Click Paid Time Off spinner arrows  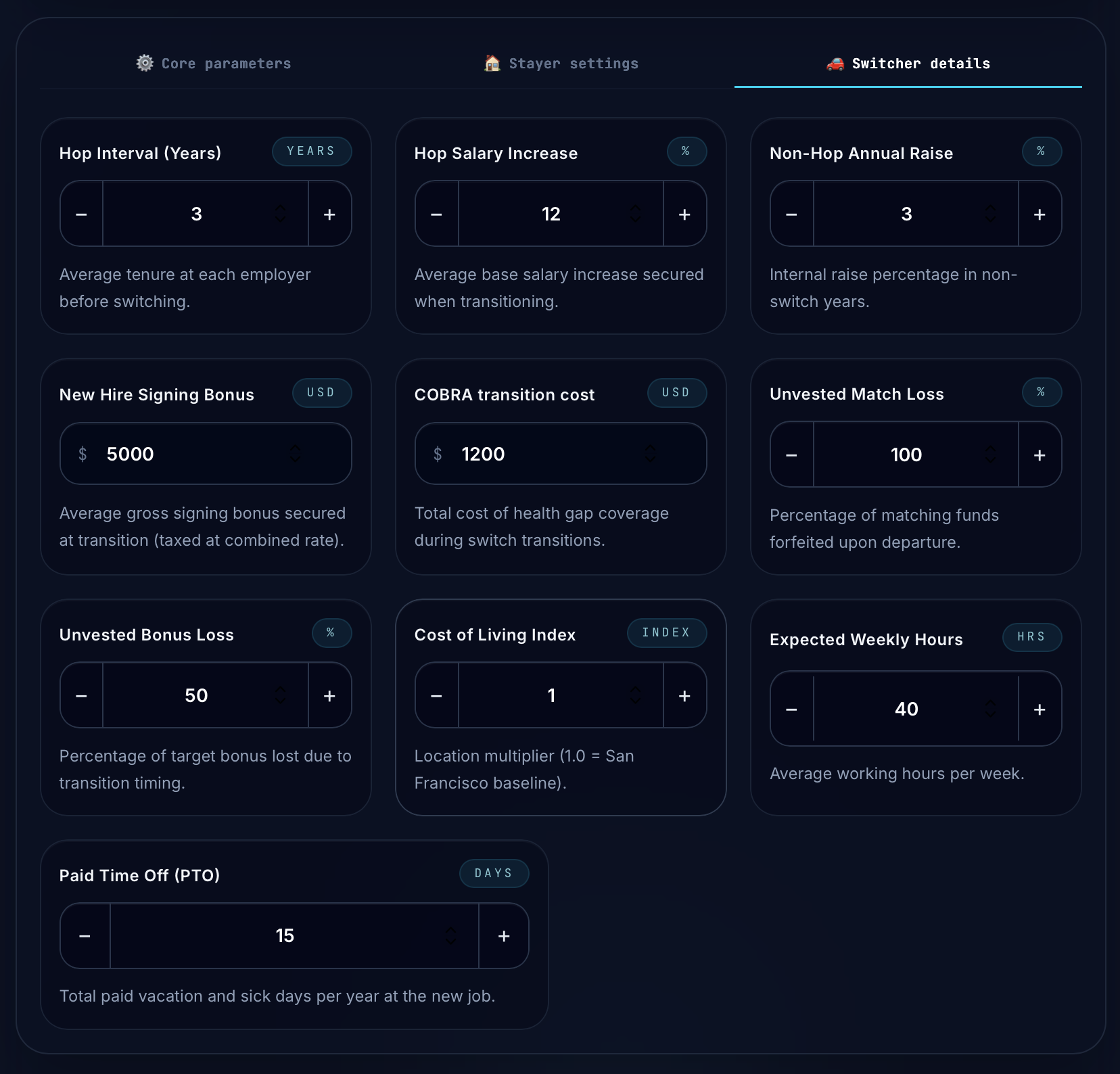click(x=451, y=936)
